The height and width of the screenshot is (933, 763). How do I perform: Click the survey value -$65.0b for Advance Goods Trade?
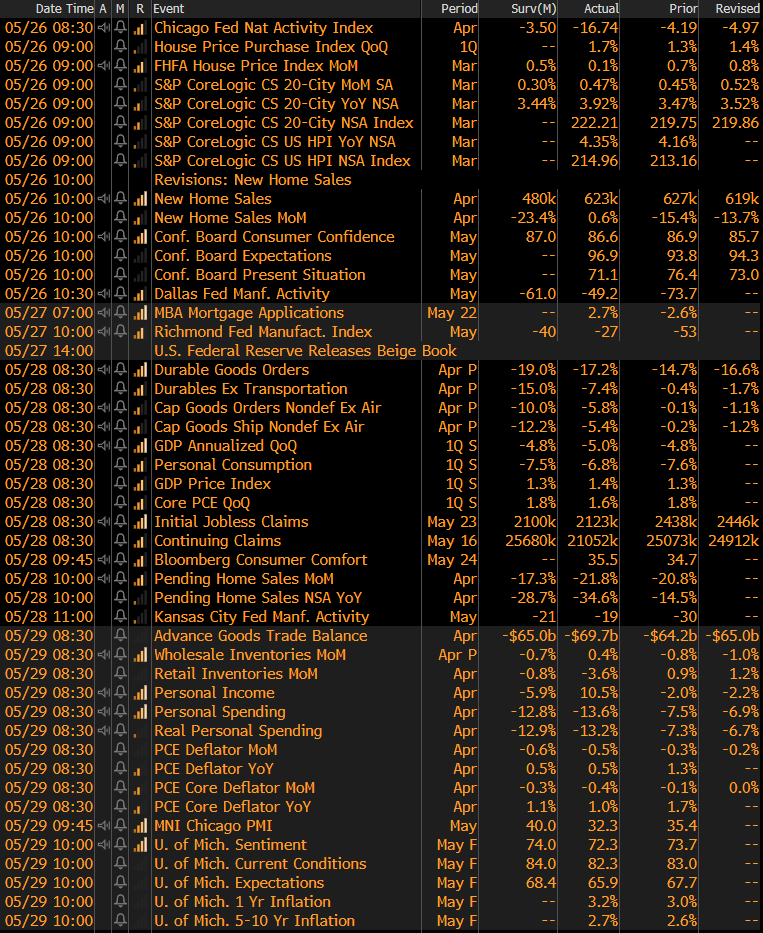coord(529,636)
